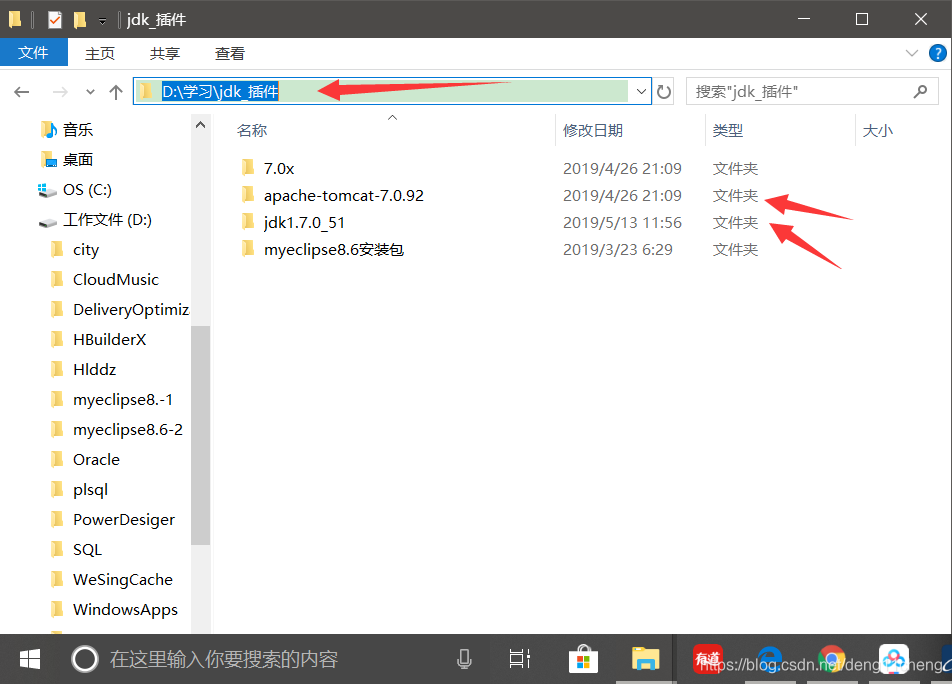952x684 pixels.
Task: Click the Help question mark icon
Action: [x=937, y=53]
